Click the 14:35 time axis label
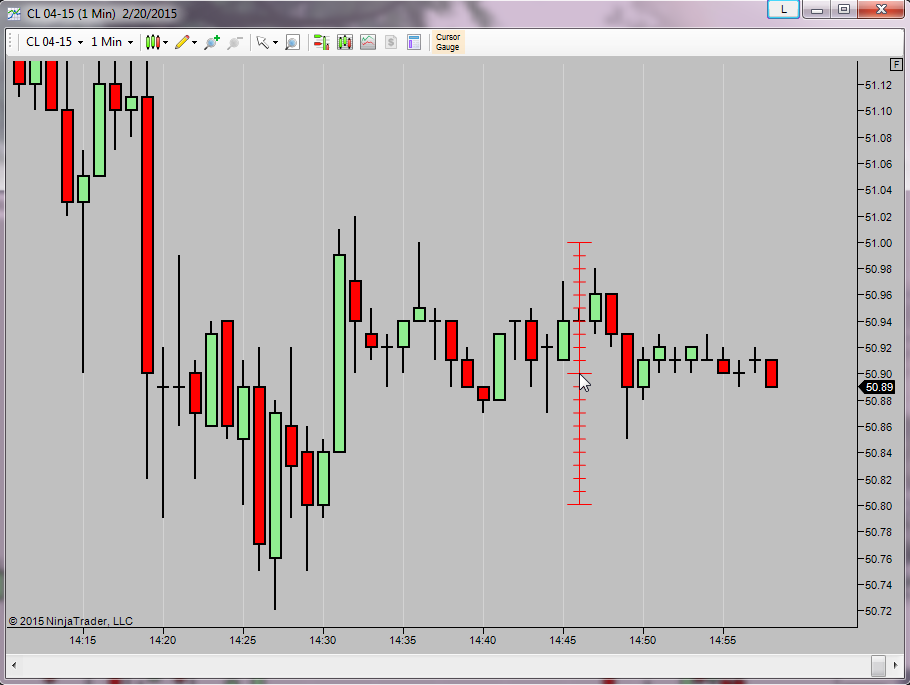 click(403, 640)
